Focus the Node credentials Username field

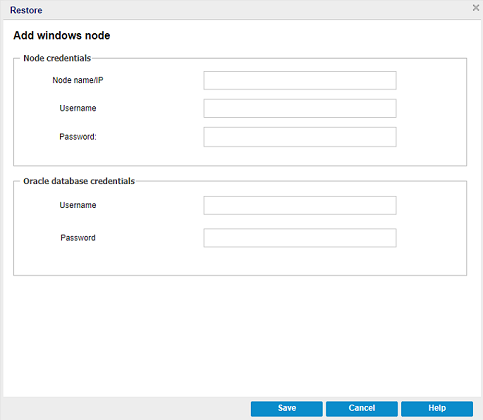pos(300,108)
